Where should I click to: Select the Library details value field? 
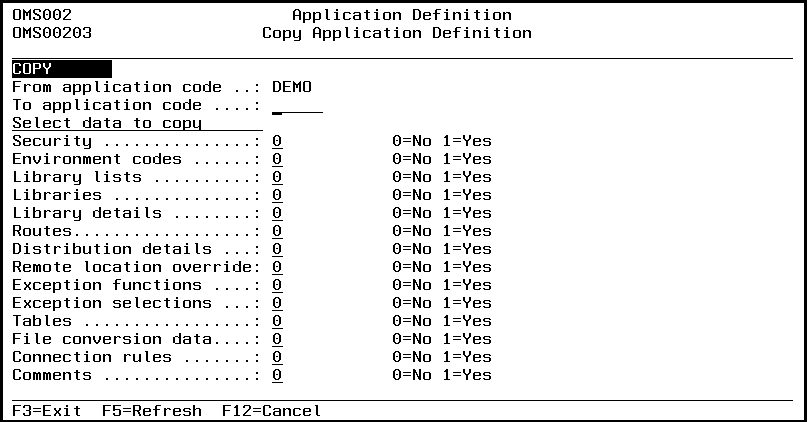click(x=277, y=213)
